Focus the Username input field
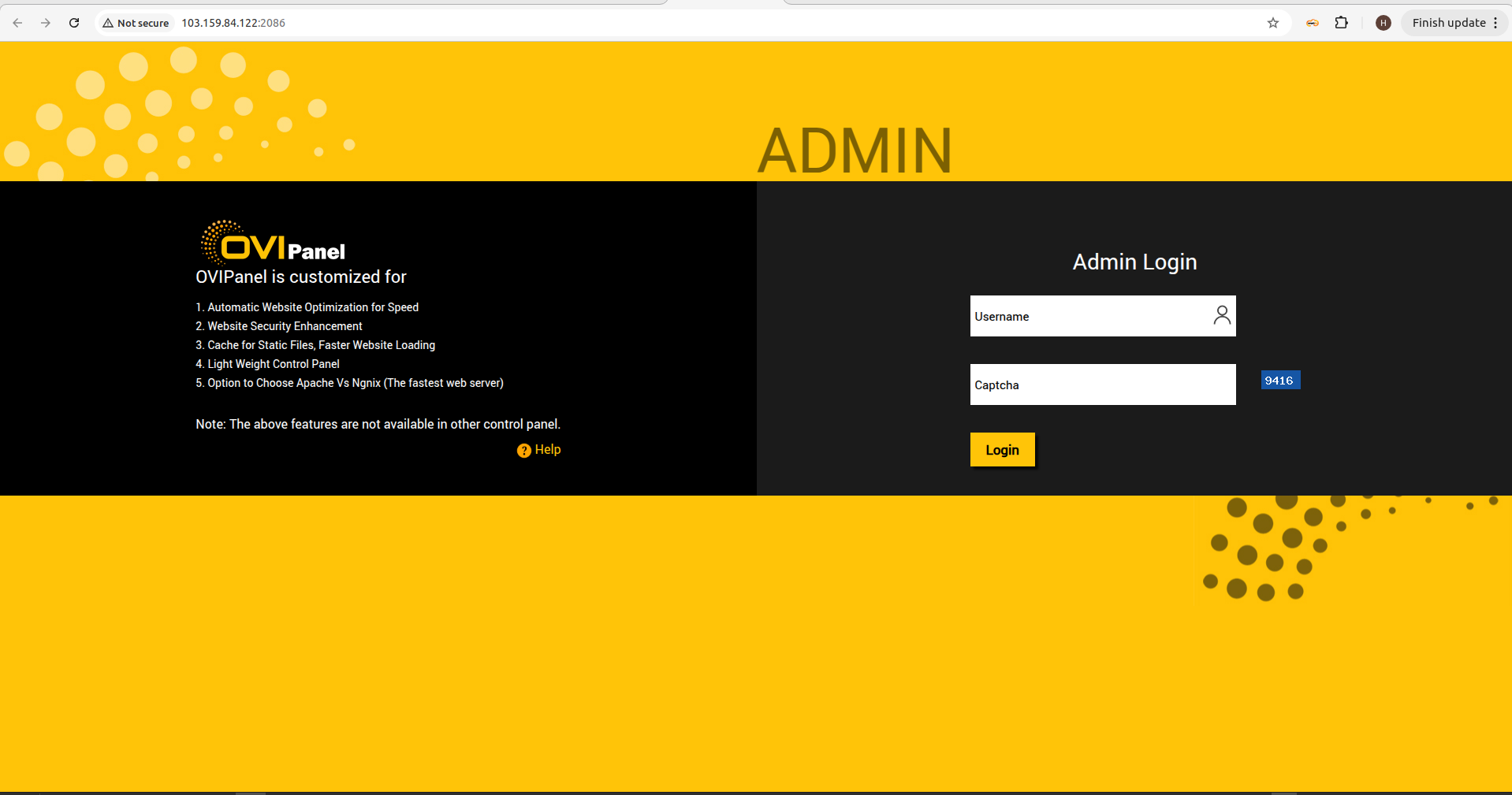The width and height of the screenshot is (1512, 795). (x=1088, y=316)
